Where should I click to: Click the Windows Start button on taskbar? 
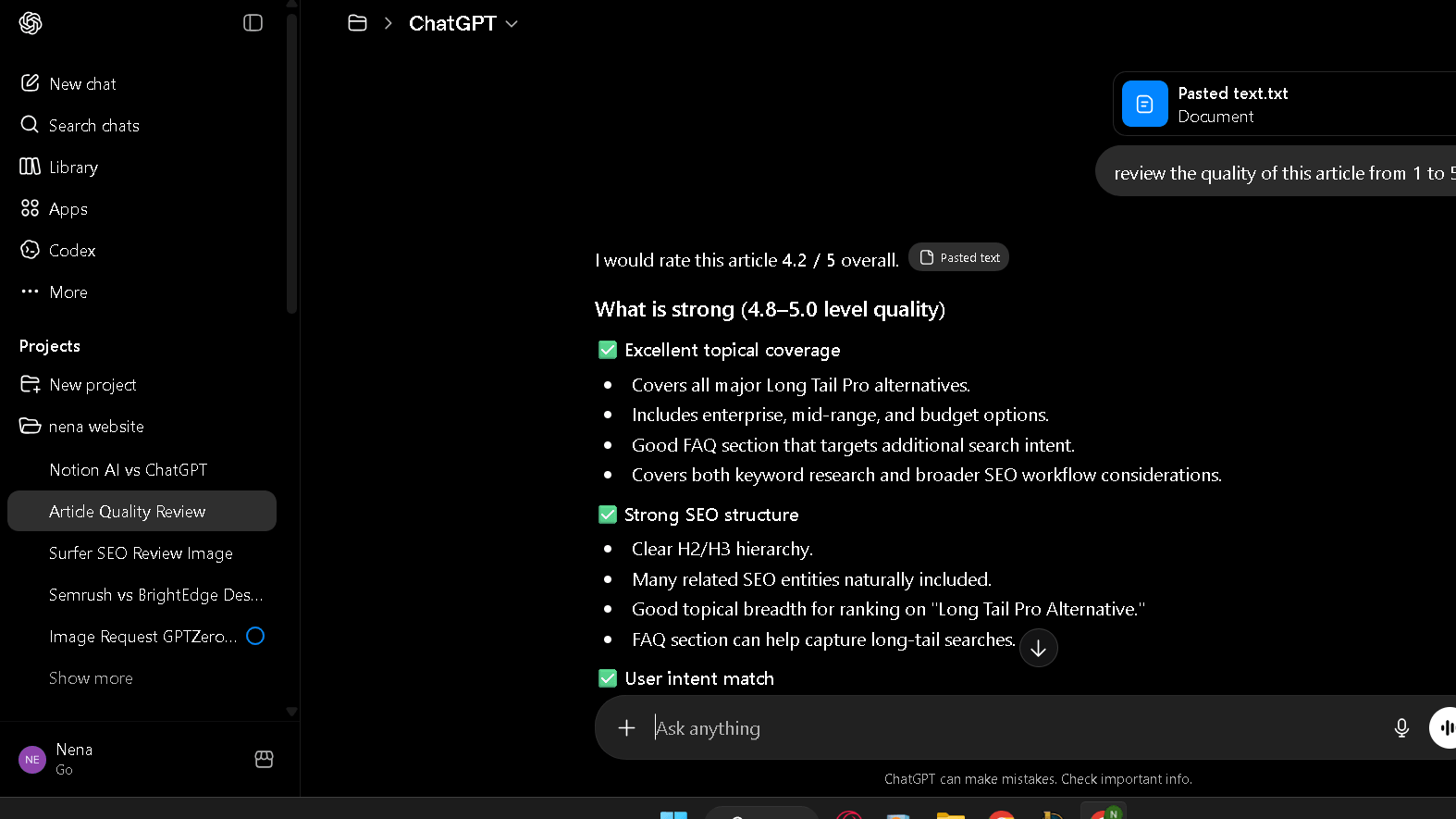point(673,814)
